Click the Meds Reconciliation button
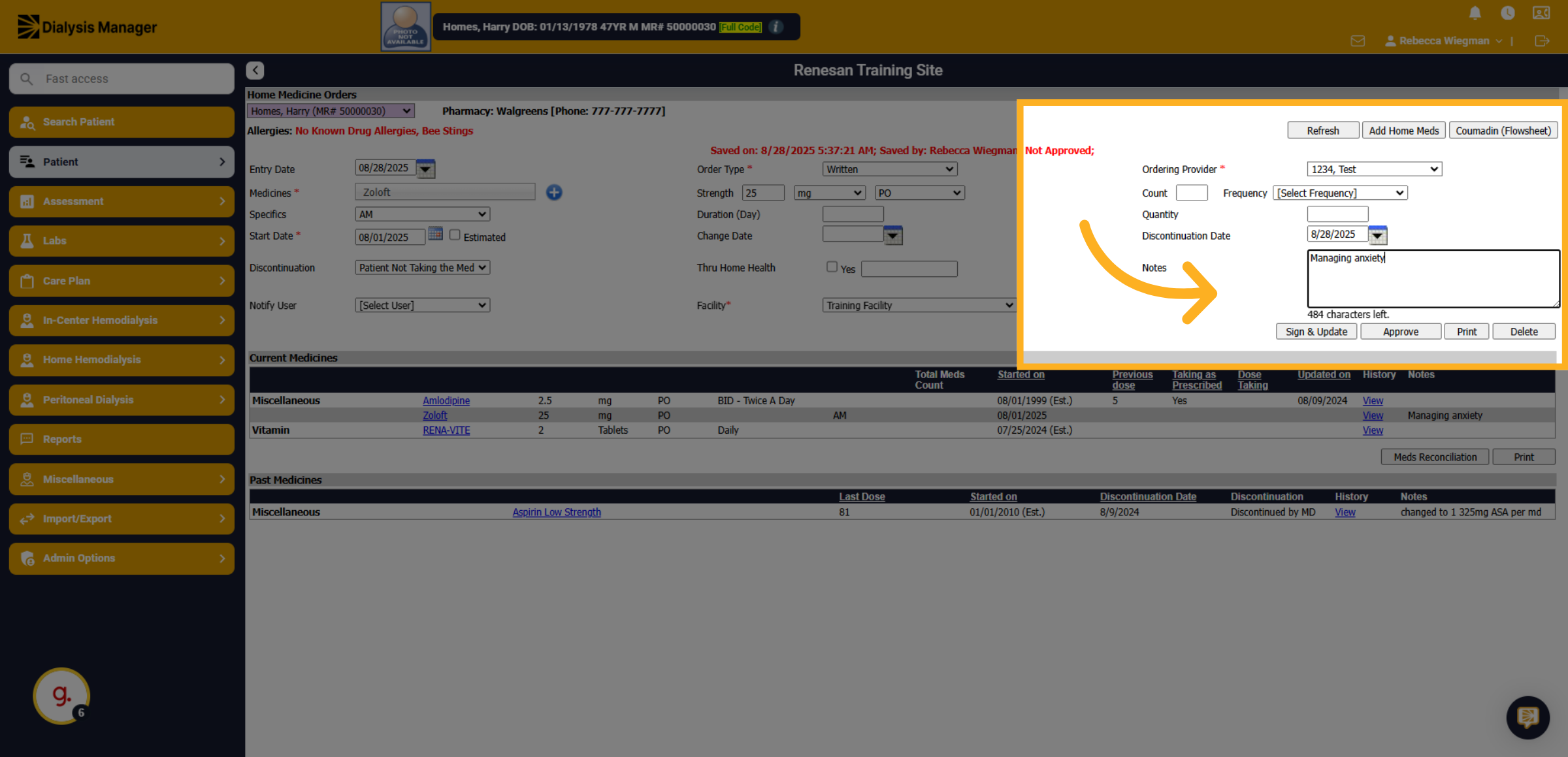The image size is (1568, 757). click(1435, 457)
